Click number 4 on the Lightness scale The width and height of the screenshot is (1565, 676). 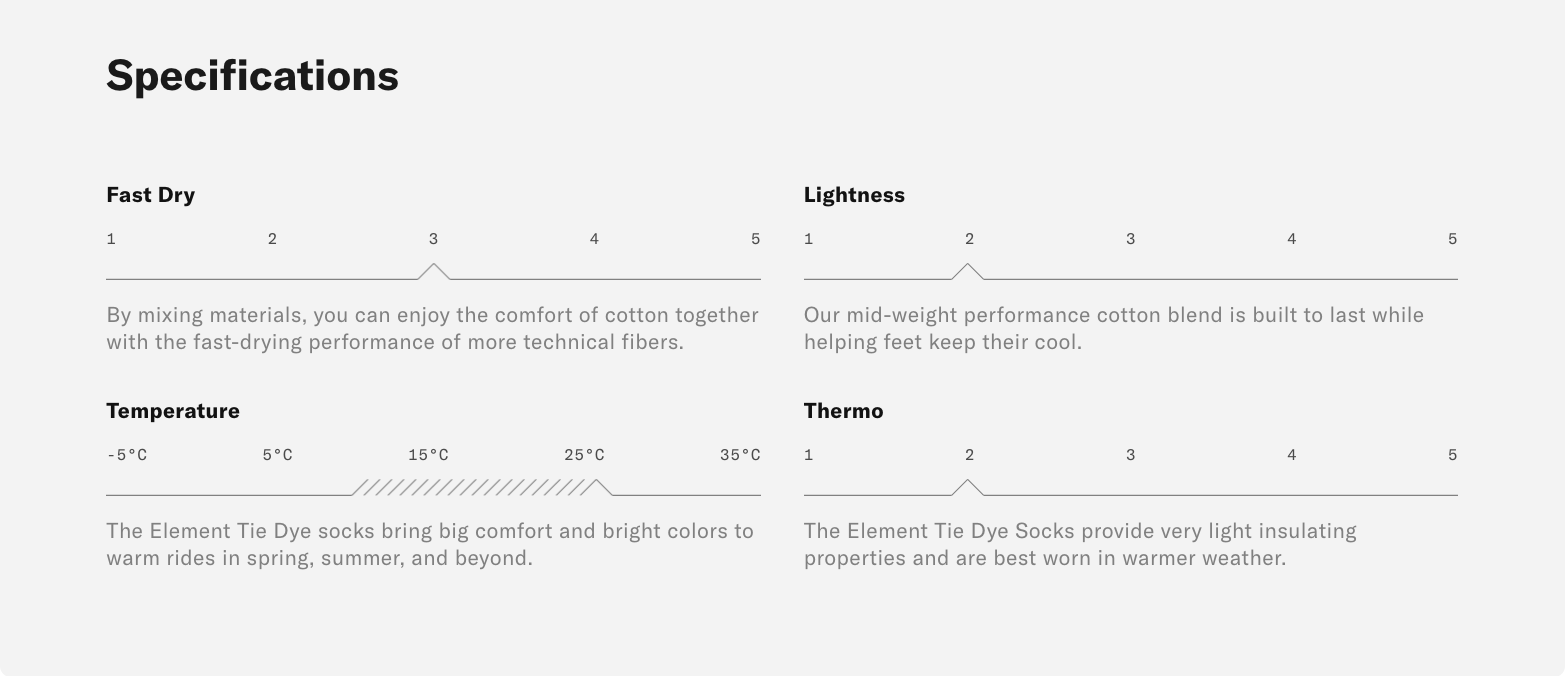click(x=1291, y=239)
